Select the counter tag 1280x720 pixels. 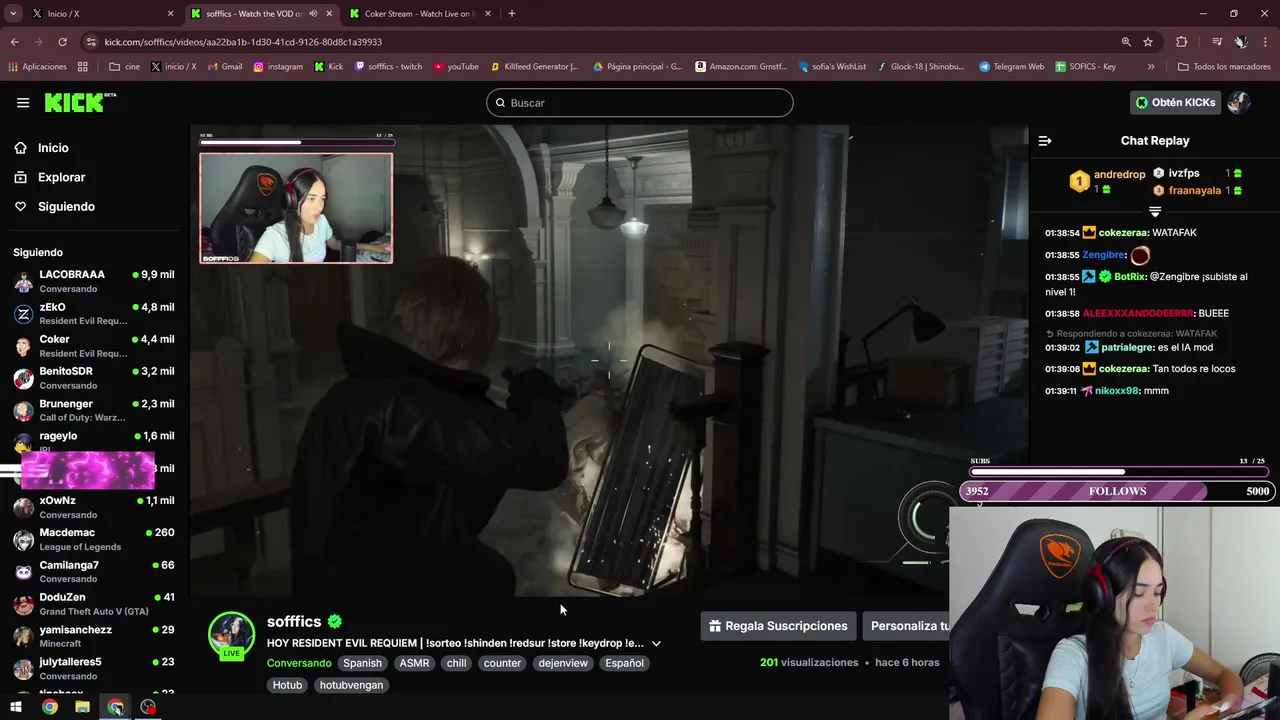(x=502, y=663)
